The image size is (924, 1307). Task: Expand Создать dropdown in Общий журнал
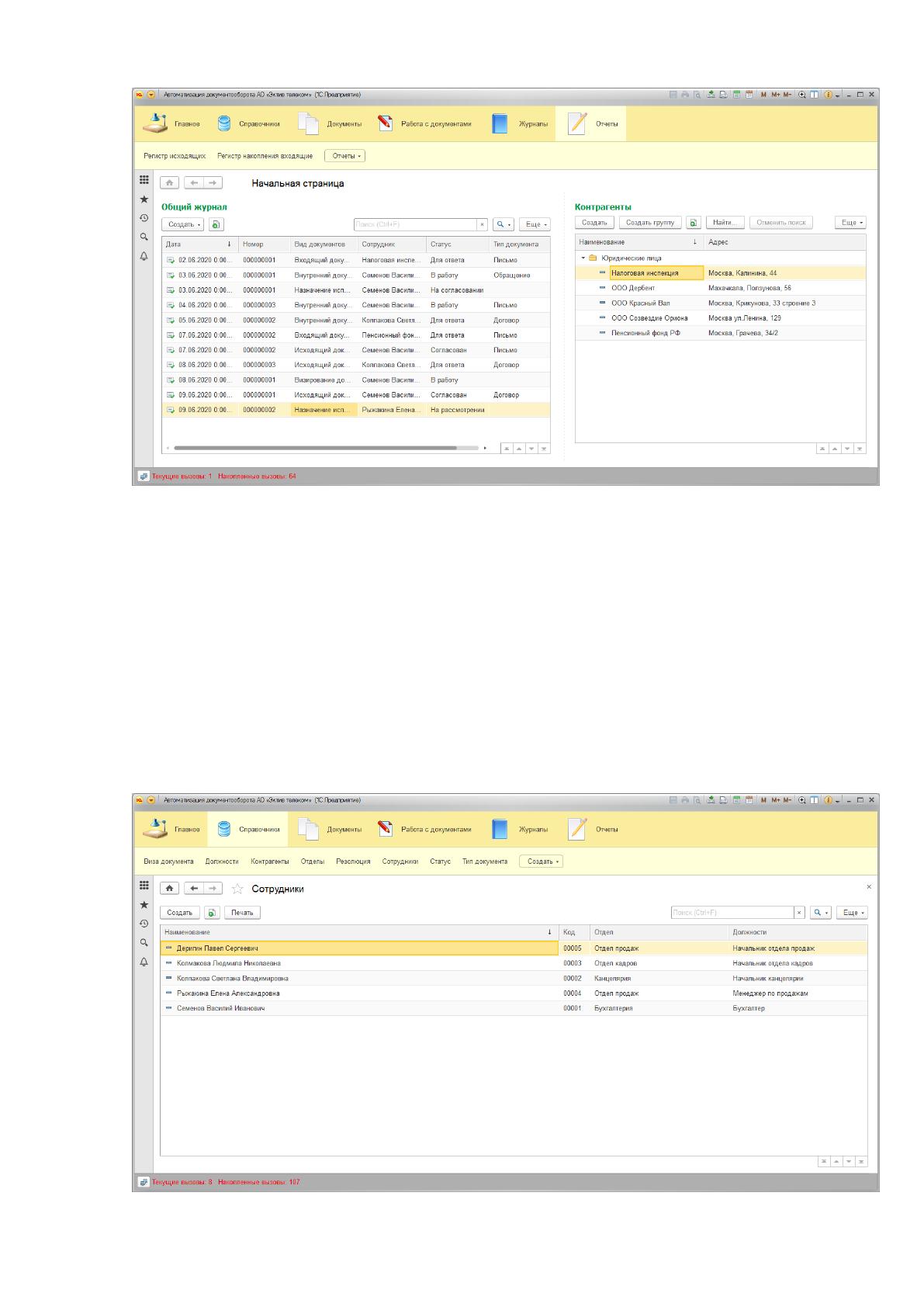[x=183, y=224]
